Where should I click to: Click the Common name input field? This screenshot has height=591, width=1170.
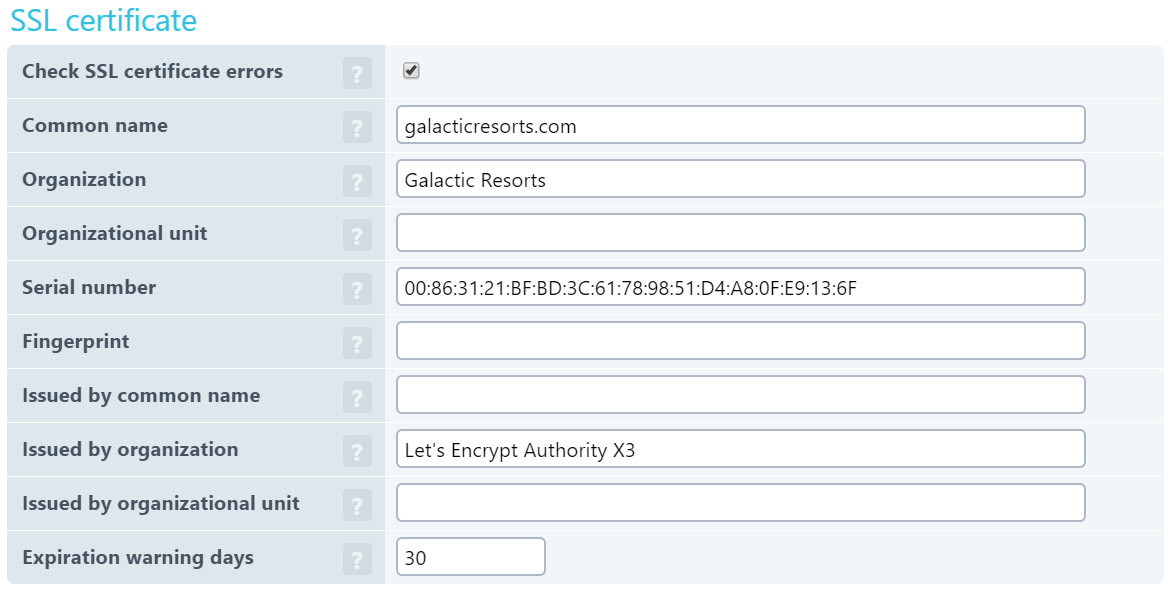[740, 125]
